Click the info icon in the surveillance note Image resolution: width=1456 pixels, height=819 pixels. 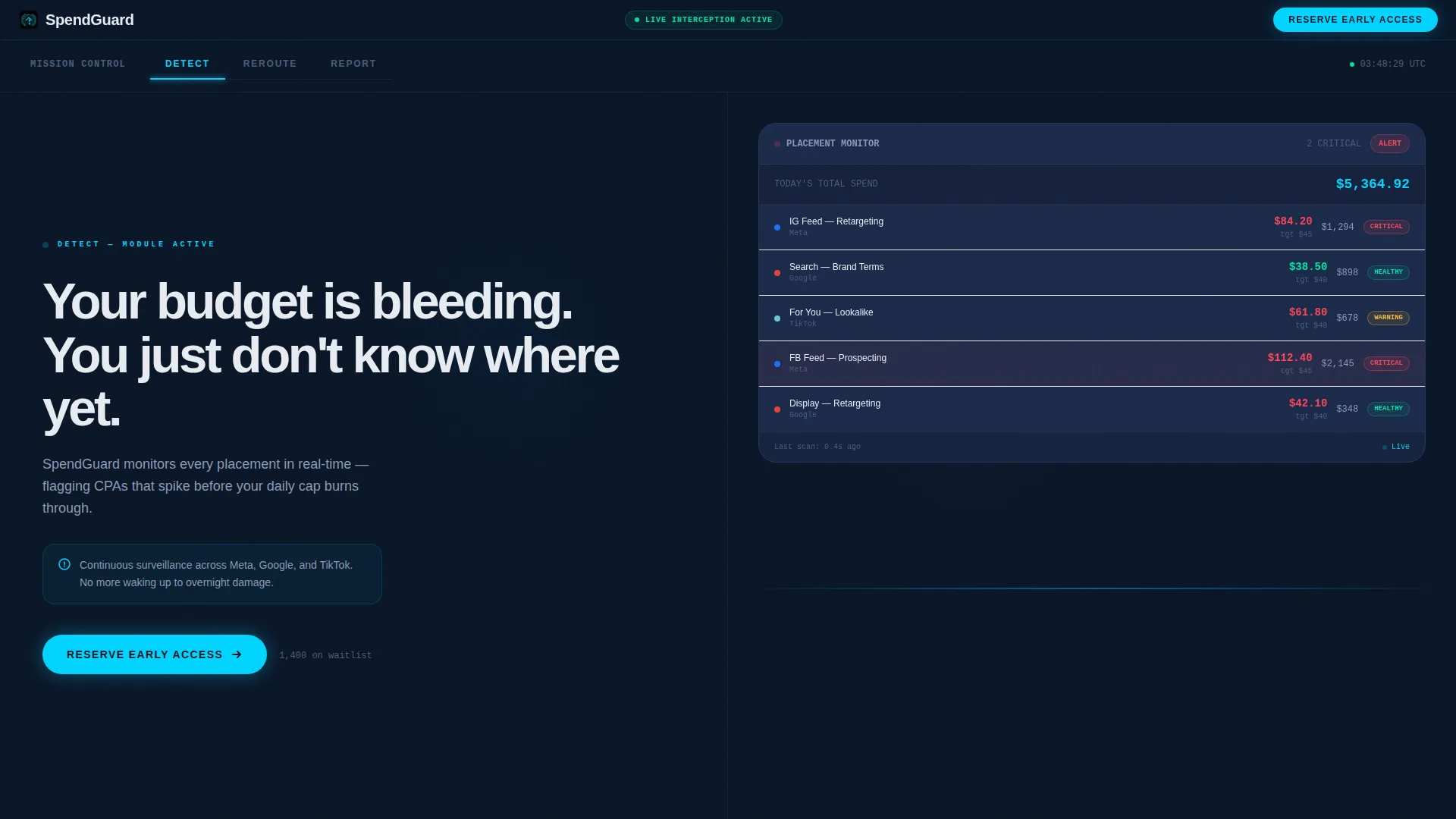pyautogui.click(x=64, y=564)
